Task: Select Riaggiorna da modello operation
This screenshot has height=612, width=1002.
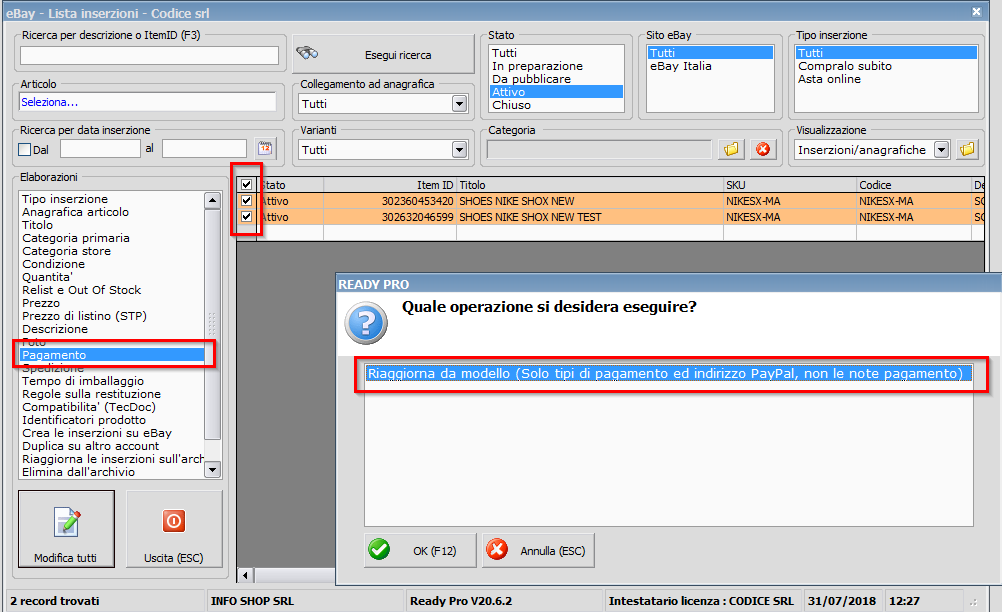Action: [669, 374]
